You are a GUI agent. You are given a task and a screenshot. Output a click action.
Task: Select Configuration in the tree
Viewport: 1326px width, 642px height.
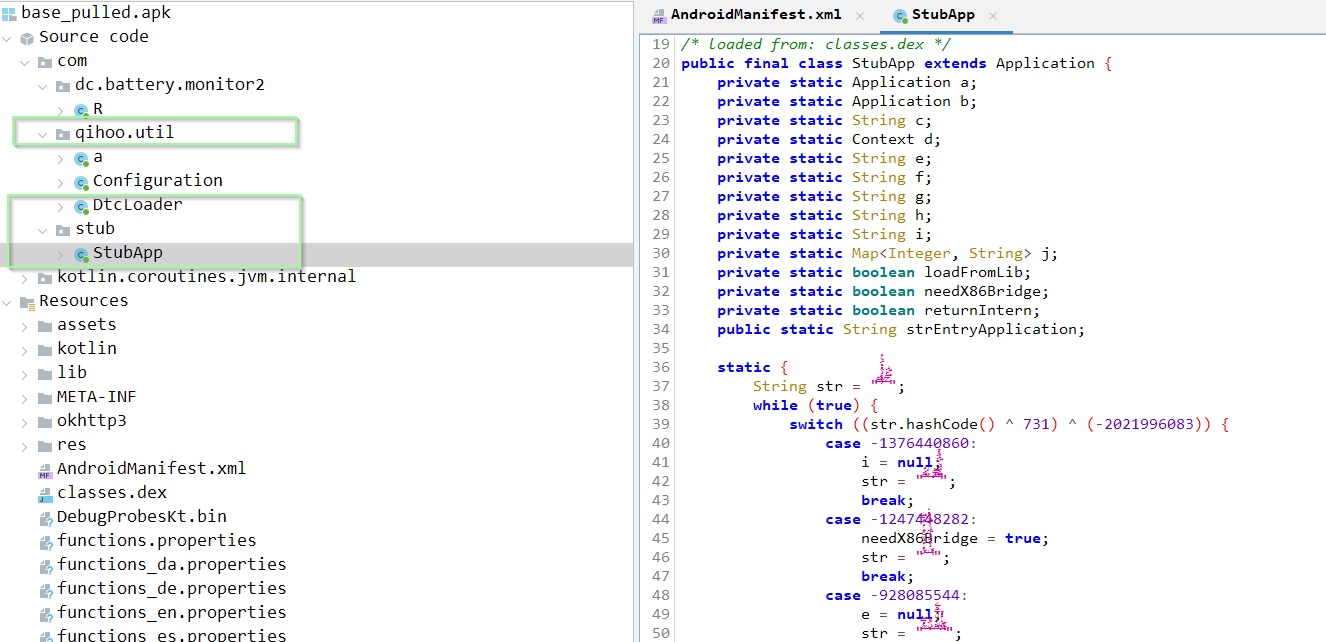(x=157, y=181)
